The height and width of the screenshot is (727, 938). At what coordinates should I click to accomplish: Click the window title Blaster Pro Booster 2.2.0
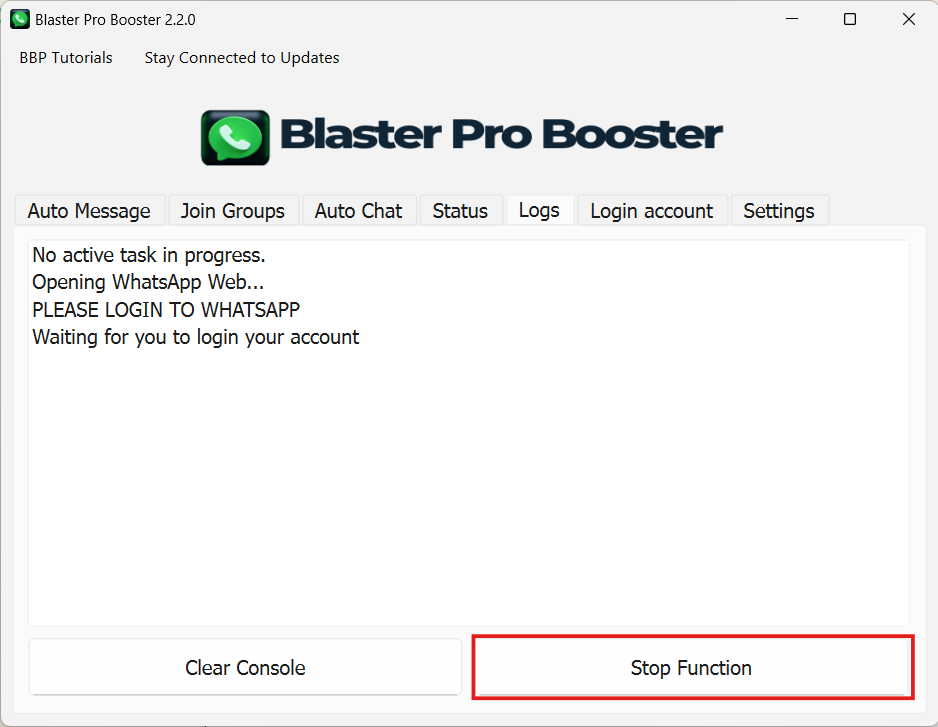point(115,20)
